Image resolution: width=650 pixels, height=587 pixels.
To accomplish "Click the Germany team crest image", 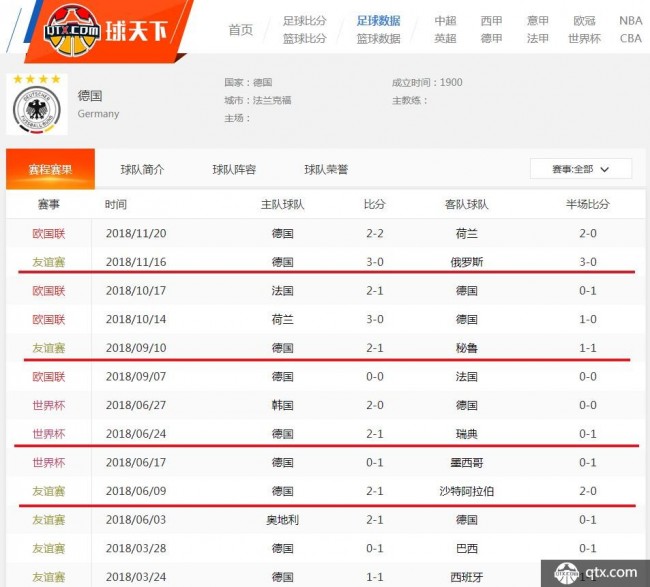I will [37, 104].
